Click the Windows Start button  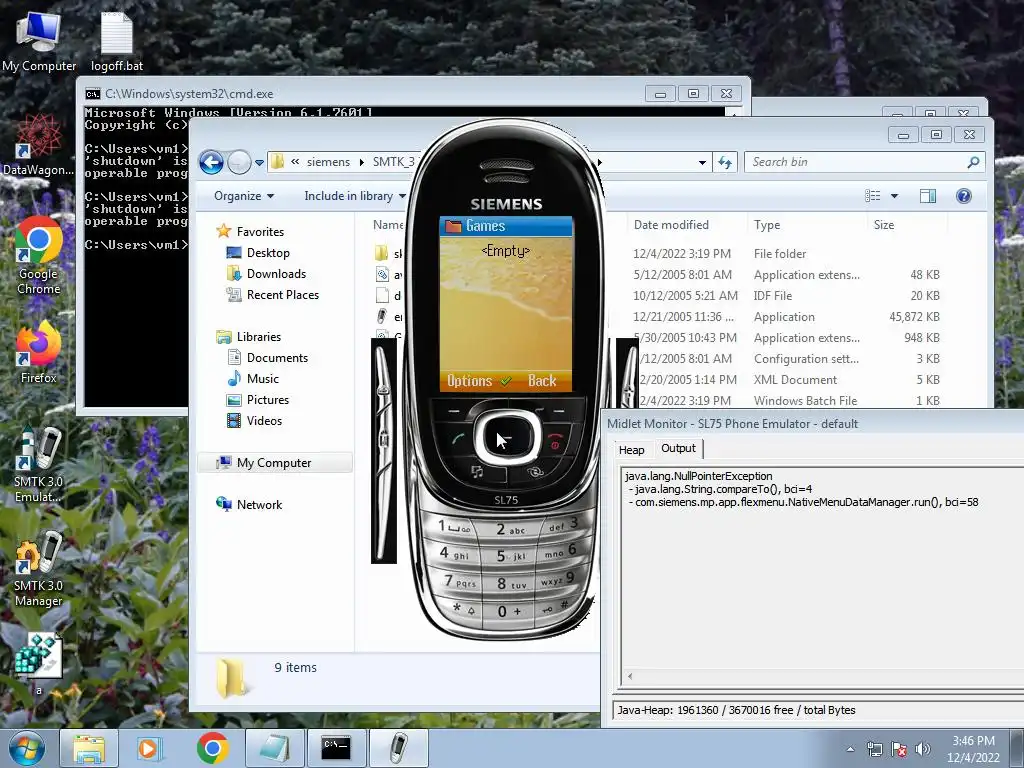(27, 748)
